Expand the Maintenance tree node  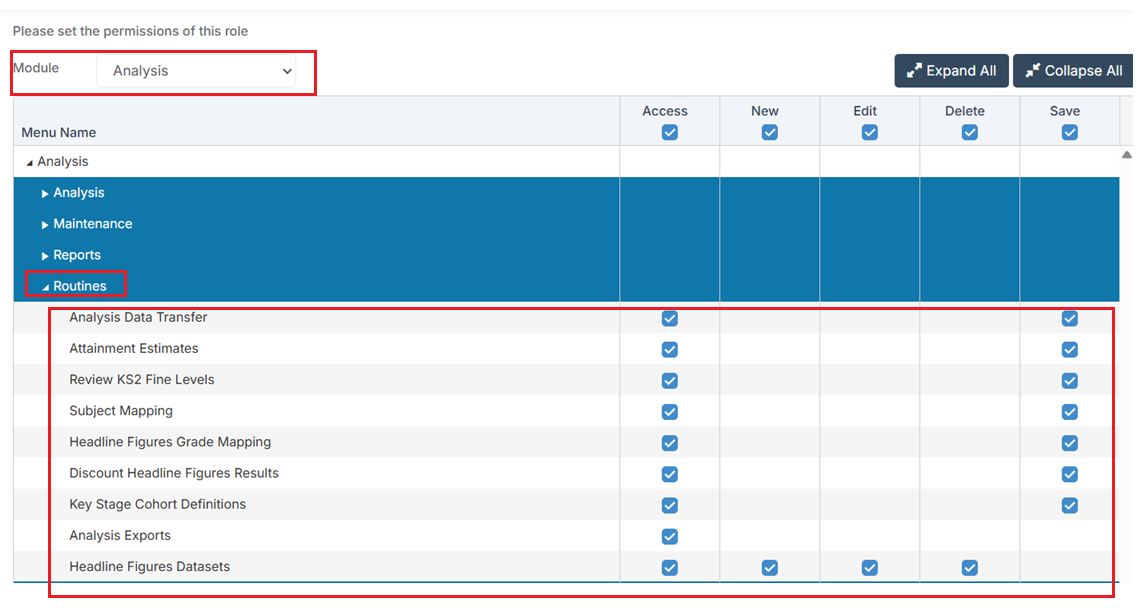click(x=45, y=224)
